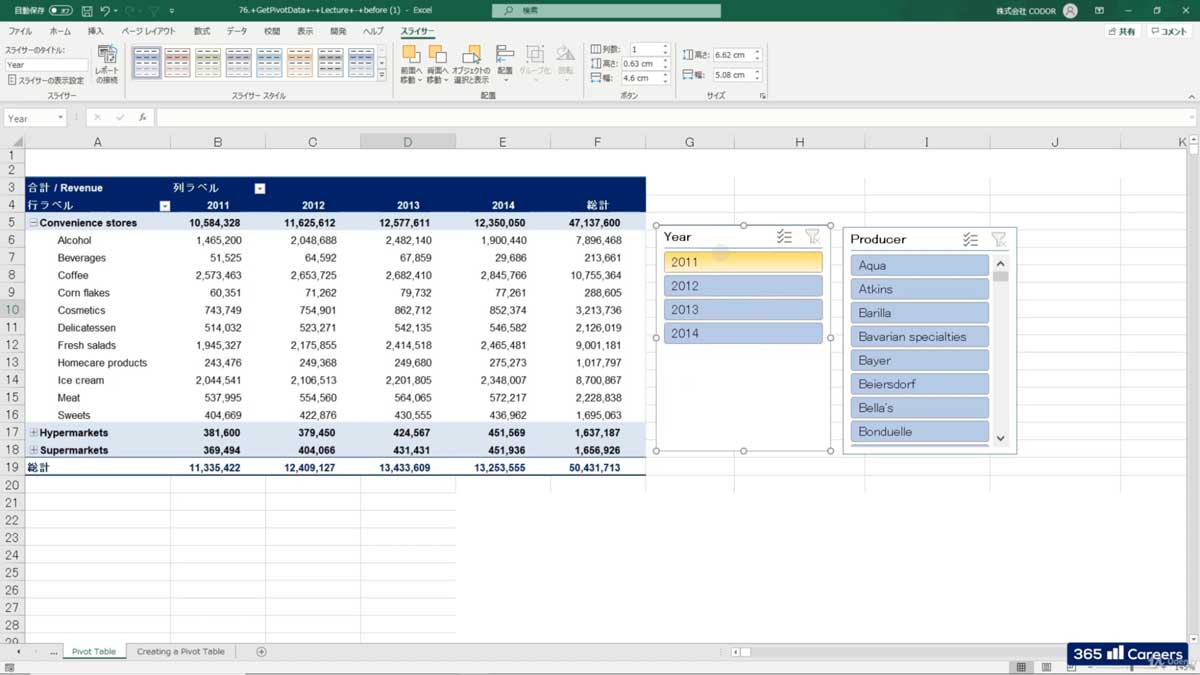
Task: Open the 列ラベル filter dropdown
Action: 260,188
